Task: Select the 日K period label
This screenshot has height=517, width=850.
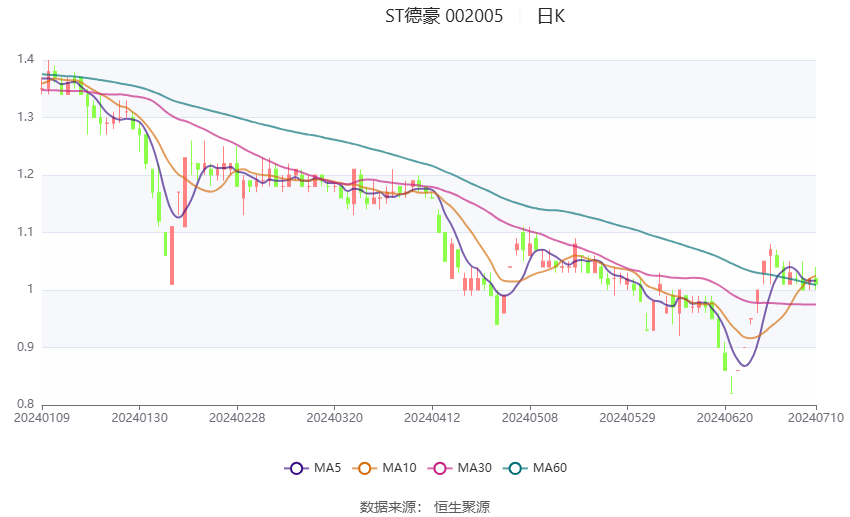Action: 550,16
